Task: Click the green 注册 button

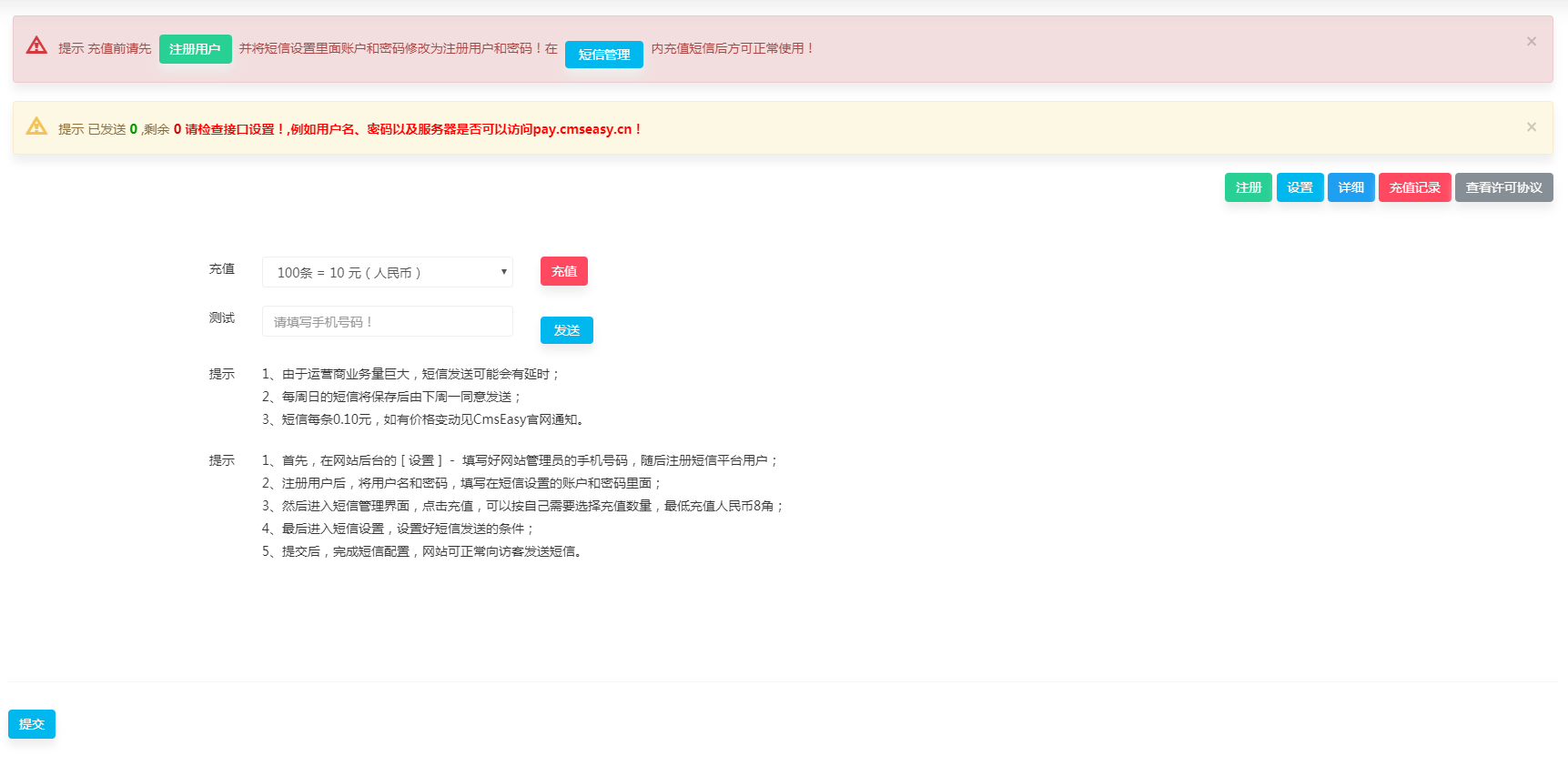Action: point(1248,187)
